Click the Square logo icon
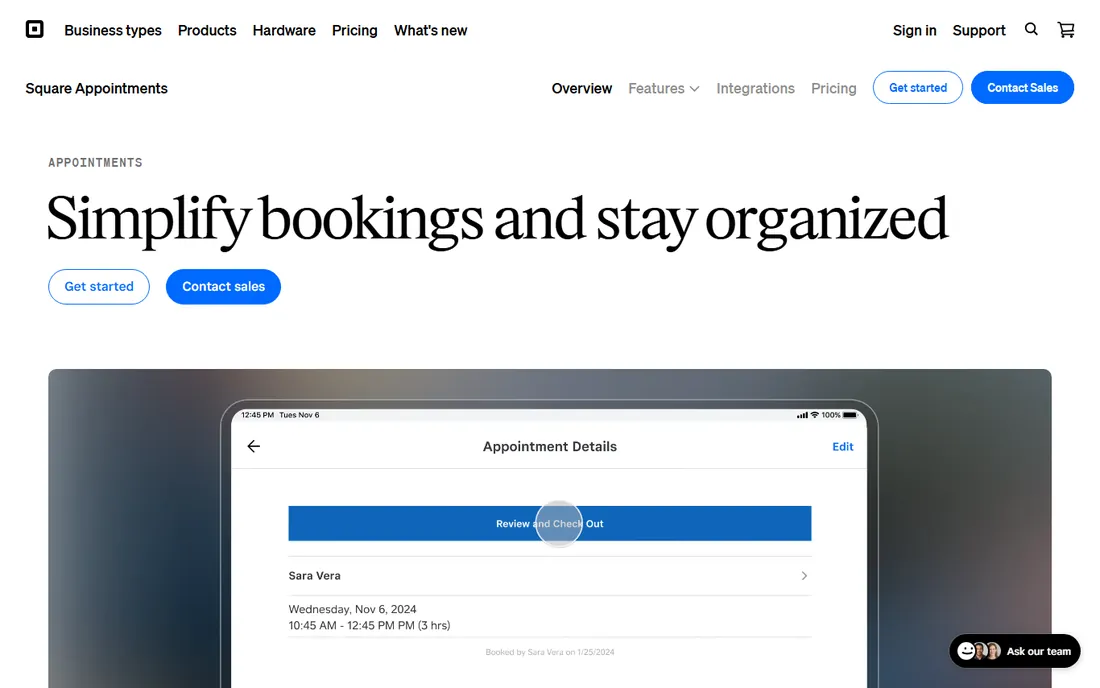Image resolution: width=1100 pixels, height=688 pixels. pos(34,29)
